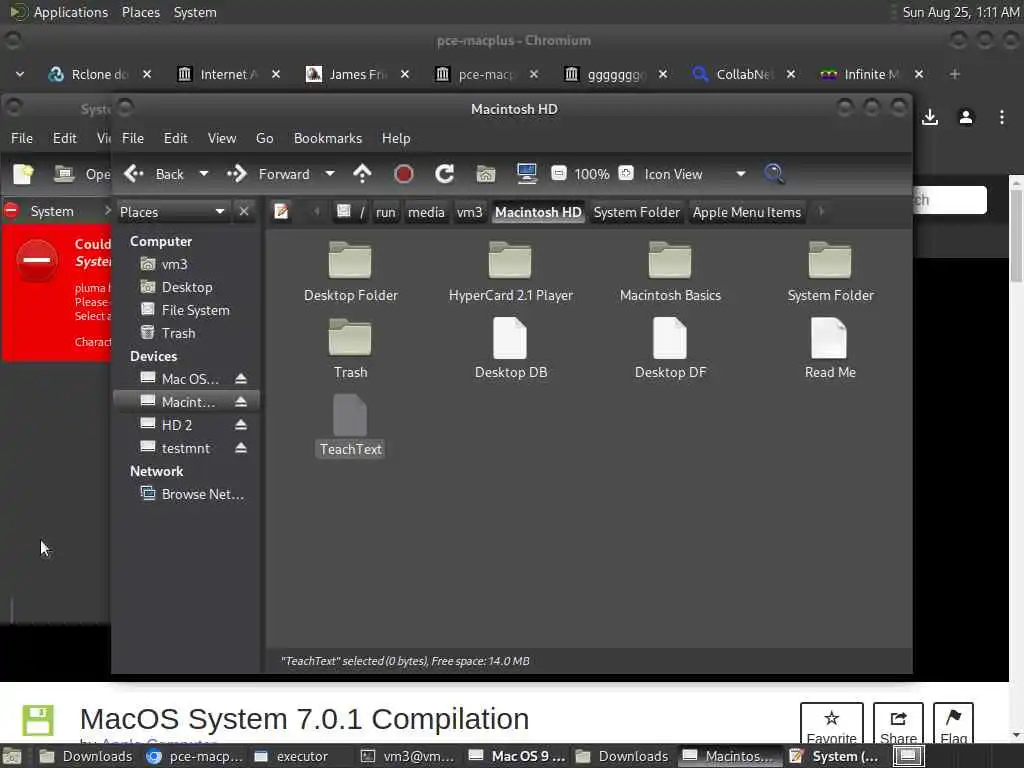1024x768 pixels.
Task: Open the Chromium three-dot menu
Action: 1002,118
